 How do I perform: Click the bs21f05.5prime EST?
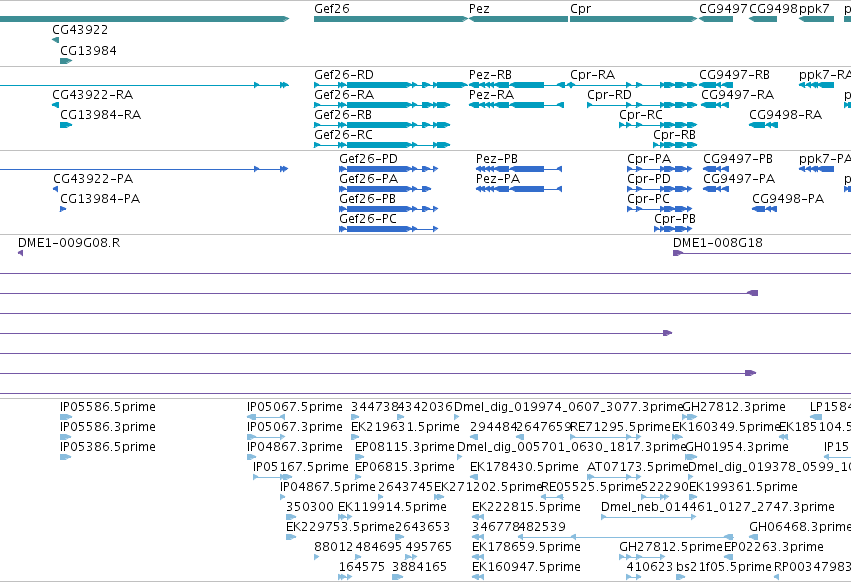point(681,578)
